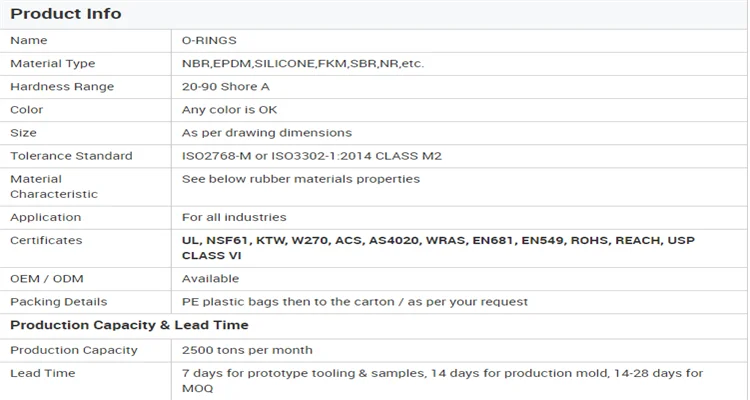Viewport: 750px width, 400px height.
Task: Click the Tolerance Standard label
Action: (x=71, y=156)
